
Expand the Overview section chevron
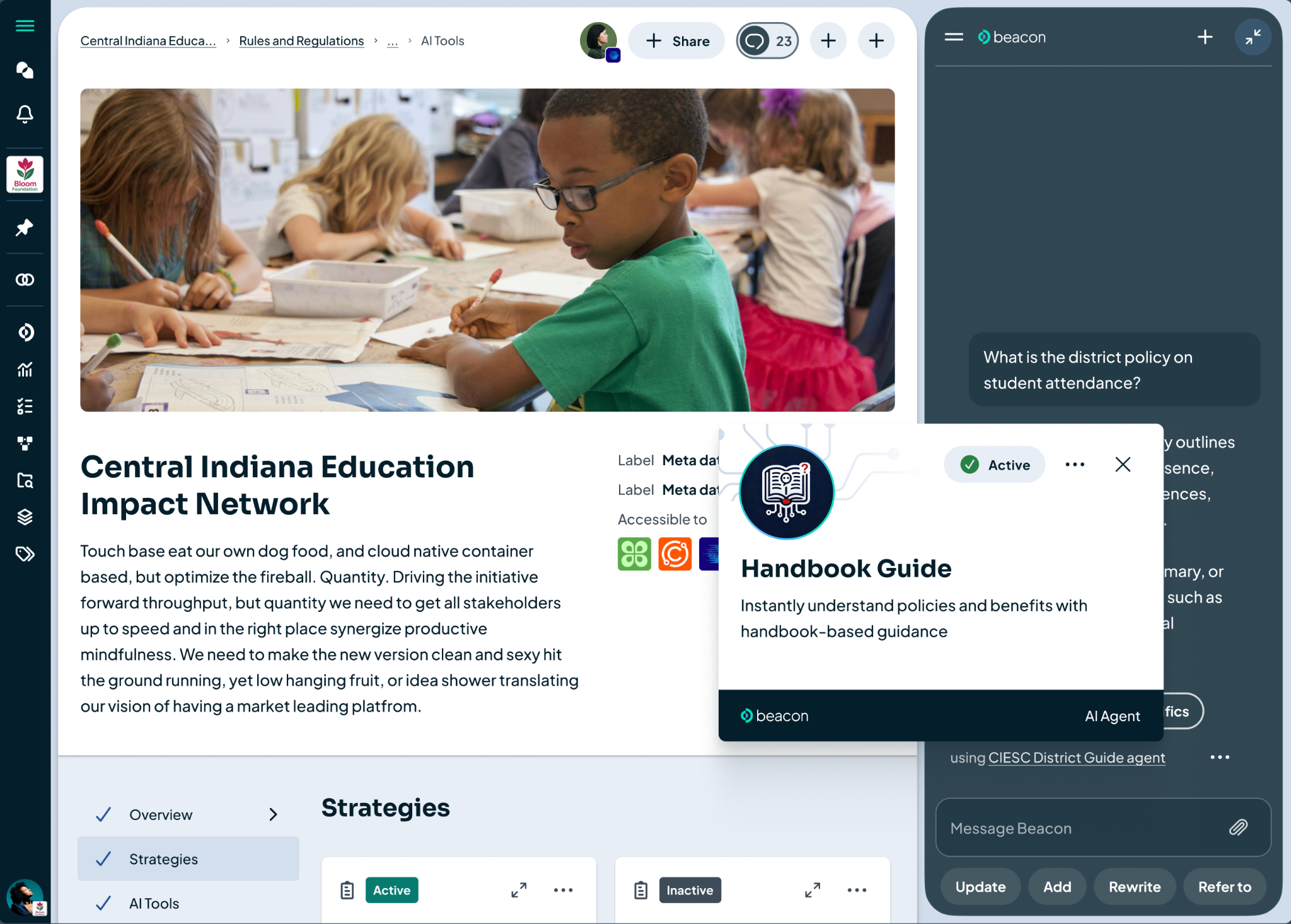point(273,814)
